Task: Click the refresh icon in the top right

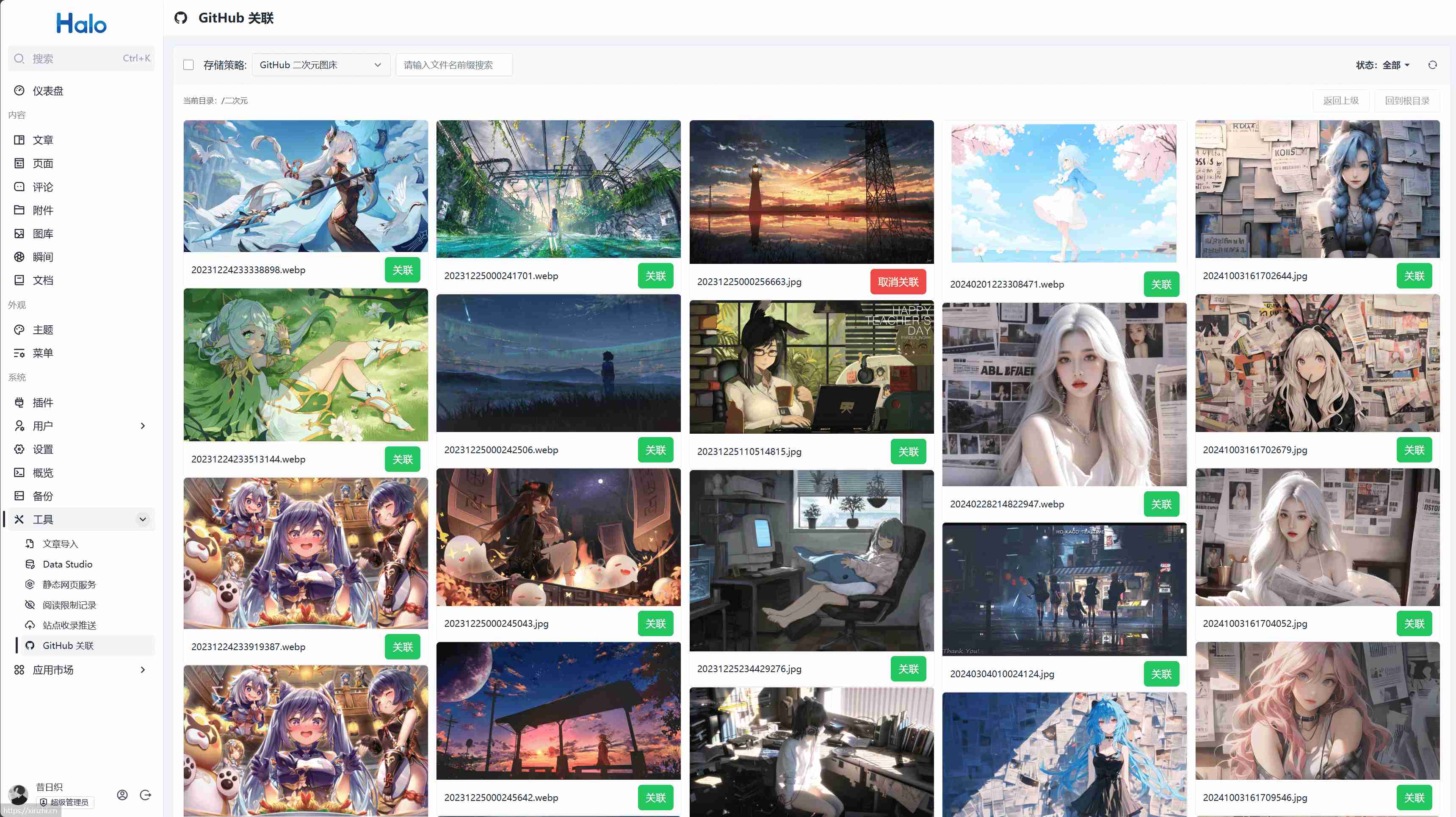Action: click(x=1432, y=65)
